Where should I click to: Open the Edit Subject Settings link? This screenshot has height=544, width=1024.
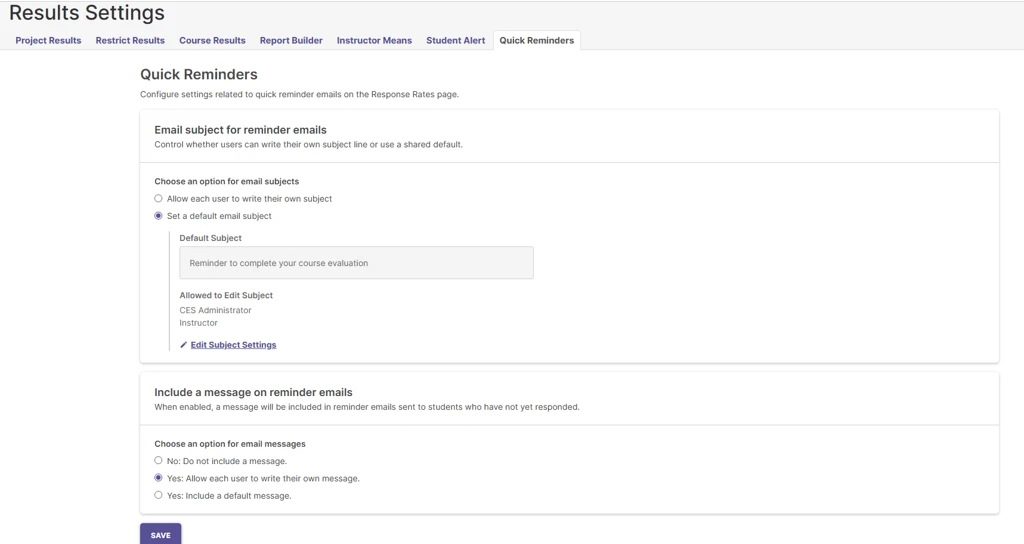[233, 345]
